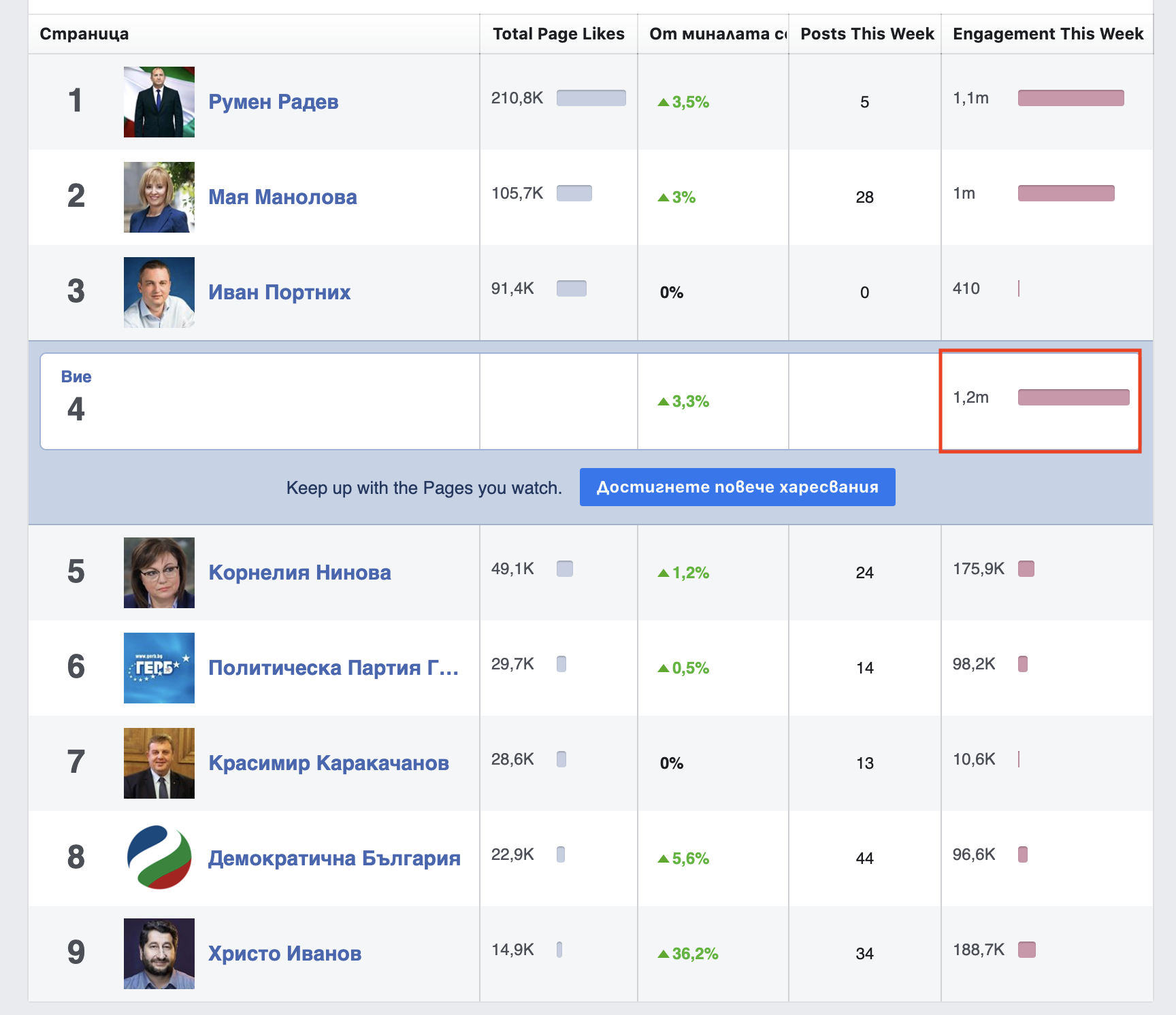Open the Красимир Каракачанов page link

coord(328,763)
